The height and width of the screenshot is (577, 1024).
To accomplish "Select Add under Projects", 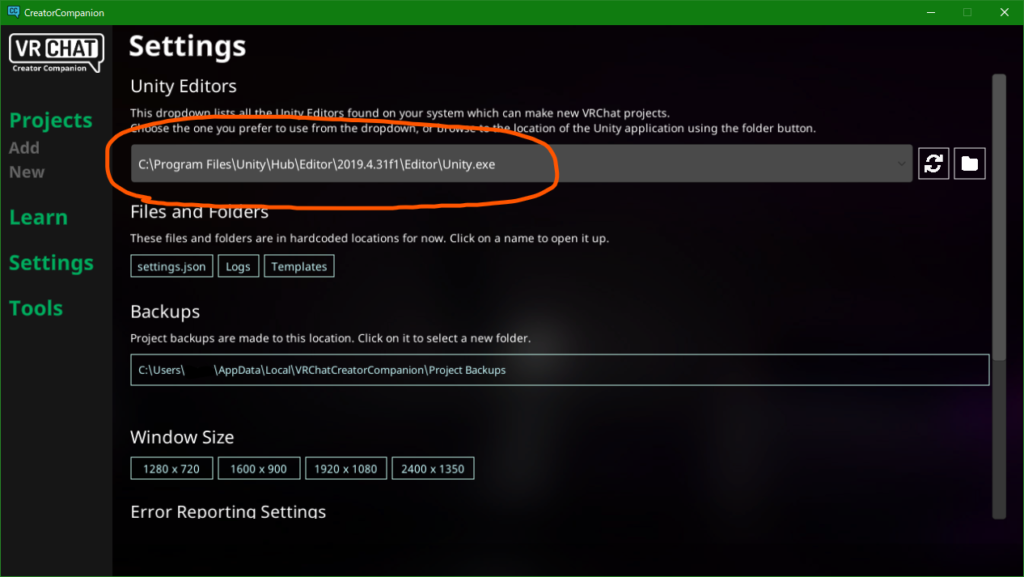I will [x=24, y=148].
